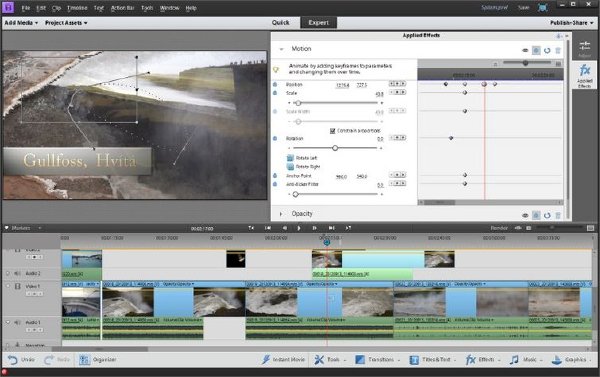Click the Save button

[x=523, y=8]
